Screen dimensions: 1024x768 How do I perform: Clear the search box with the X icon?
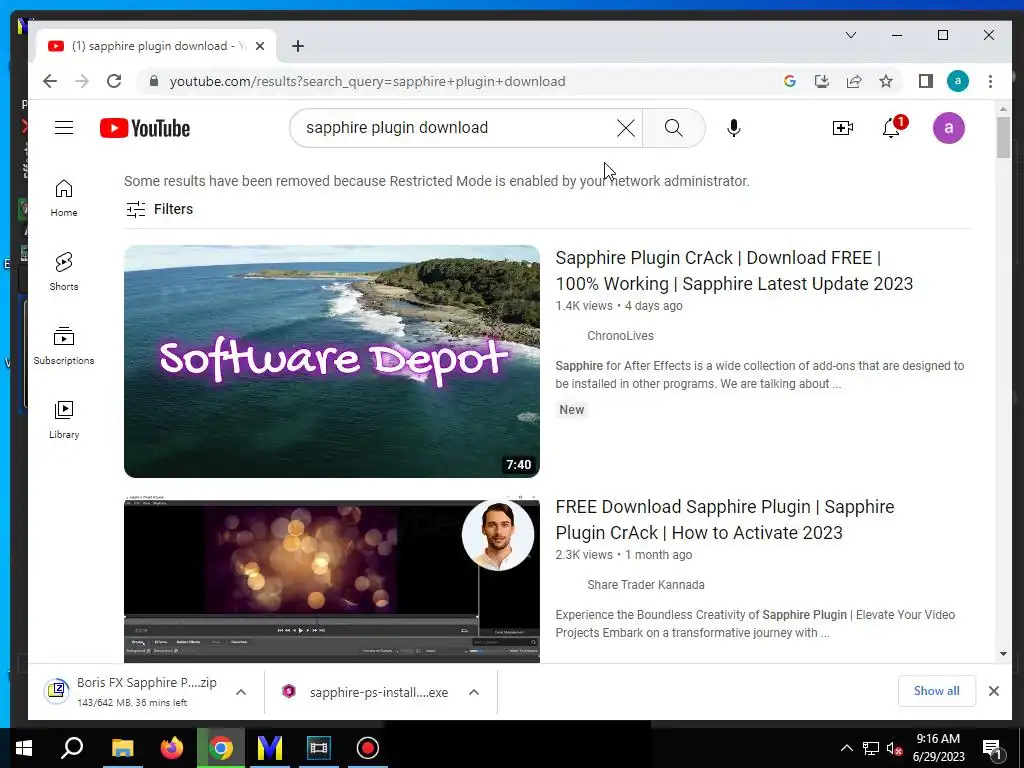point(626,128)
